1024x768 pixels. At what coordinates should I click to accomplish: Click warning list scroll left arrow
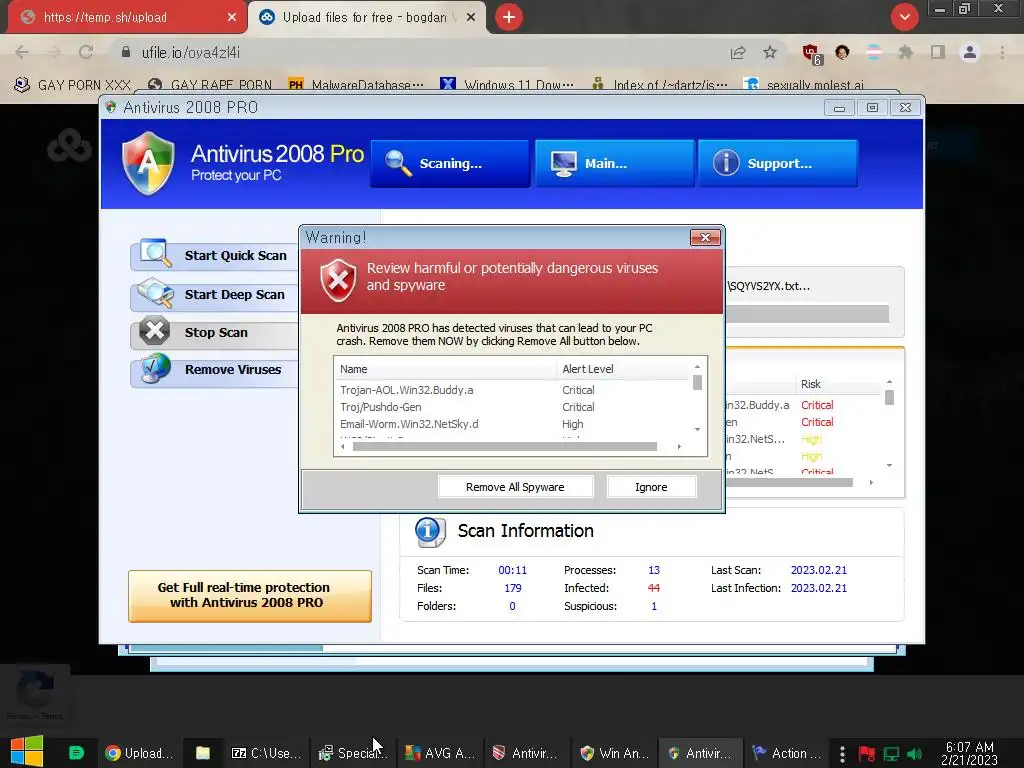tap(343, 447)
